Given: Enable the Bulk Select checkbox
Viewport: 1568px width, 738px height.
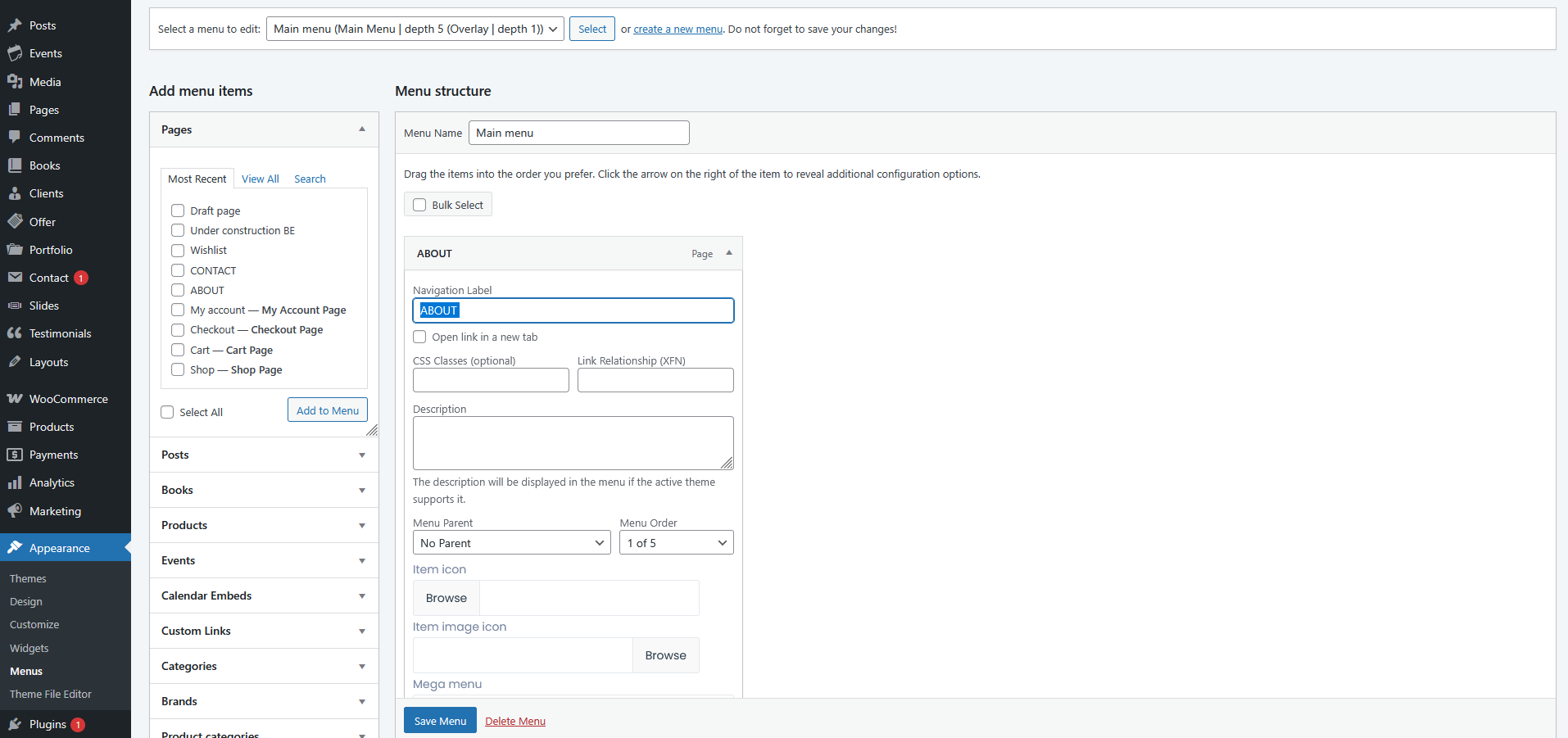Looking at the screenshot, I should click(420, 205).
